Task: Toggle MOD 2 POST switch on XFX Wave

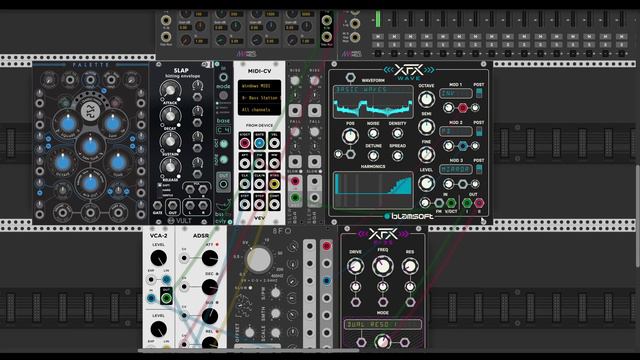Action: click(x=479, y=131)
